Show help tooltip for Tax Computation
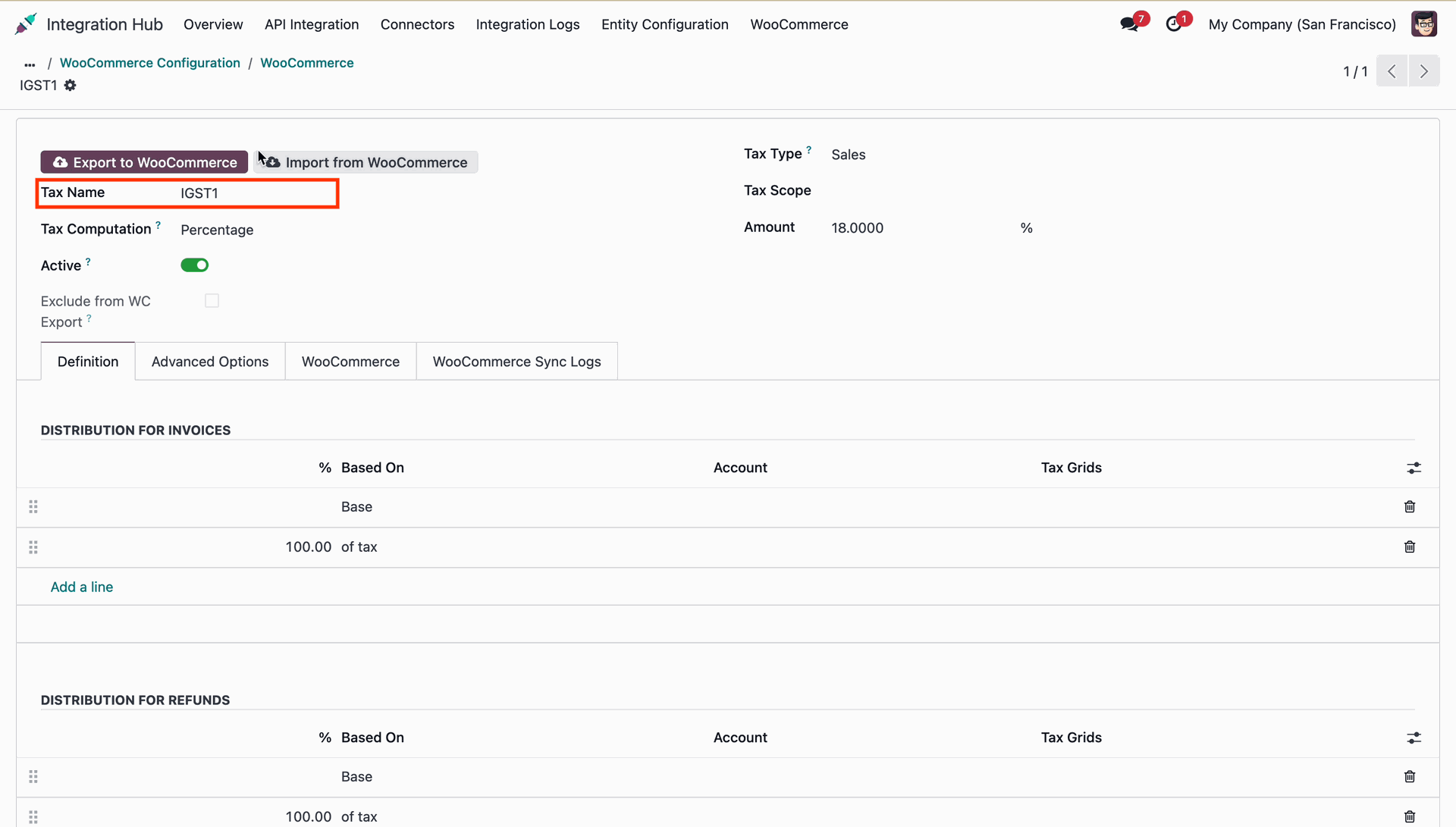1456x827 pixels. coord(158,225)
